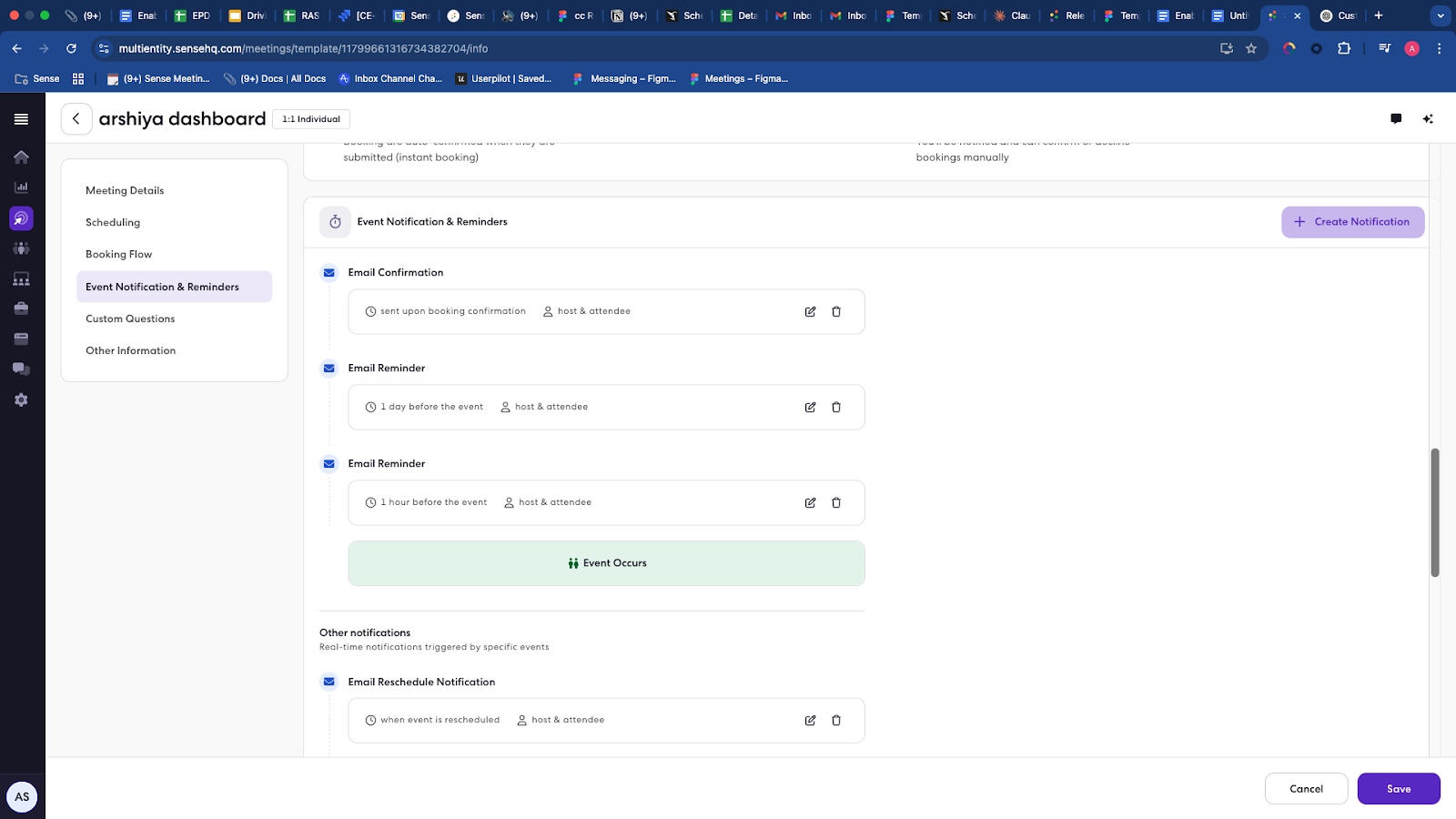Open a new browser tab
Image resolution: width=1456 pixels, height=819 pixels.
click(x=1379, y=15)
